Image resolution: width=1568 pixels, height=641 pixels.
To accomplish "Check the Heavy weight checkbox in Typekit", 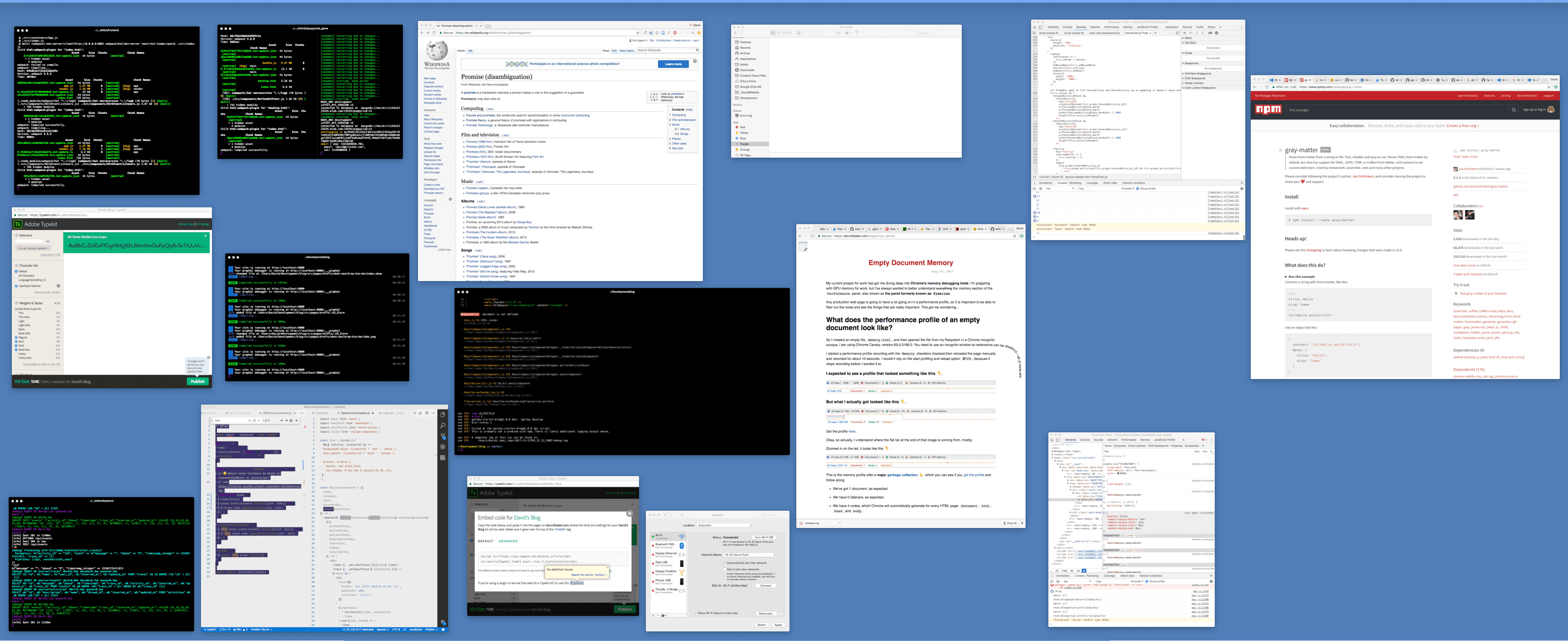I will click(x=16, y=354).
